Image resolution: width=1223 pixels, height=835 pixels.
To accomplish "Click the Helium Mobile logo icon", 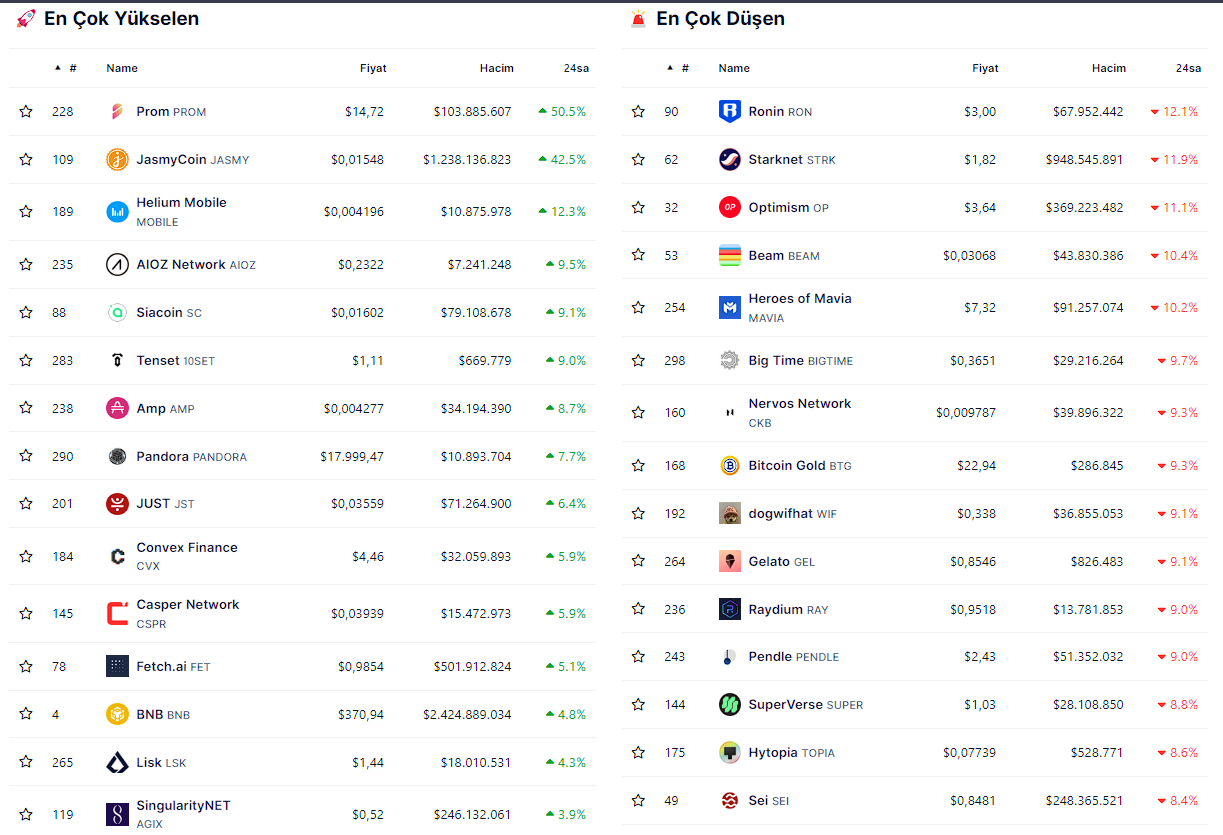I will coord(118,212).
